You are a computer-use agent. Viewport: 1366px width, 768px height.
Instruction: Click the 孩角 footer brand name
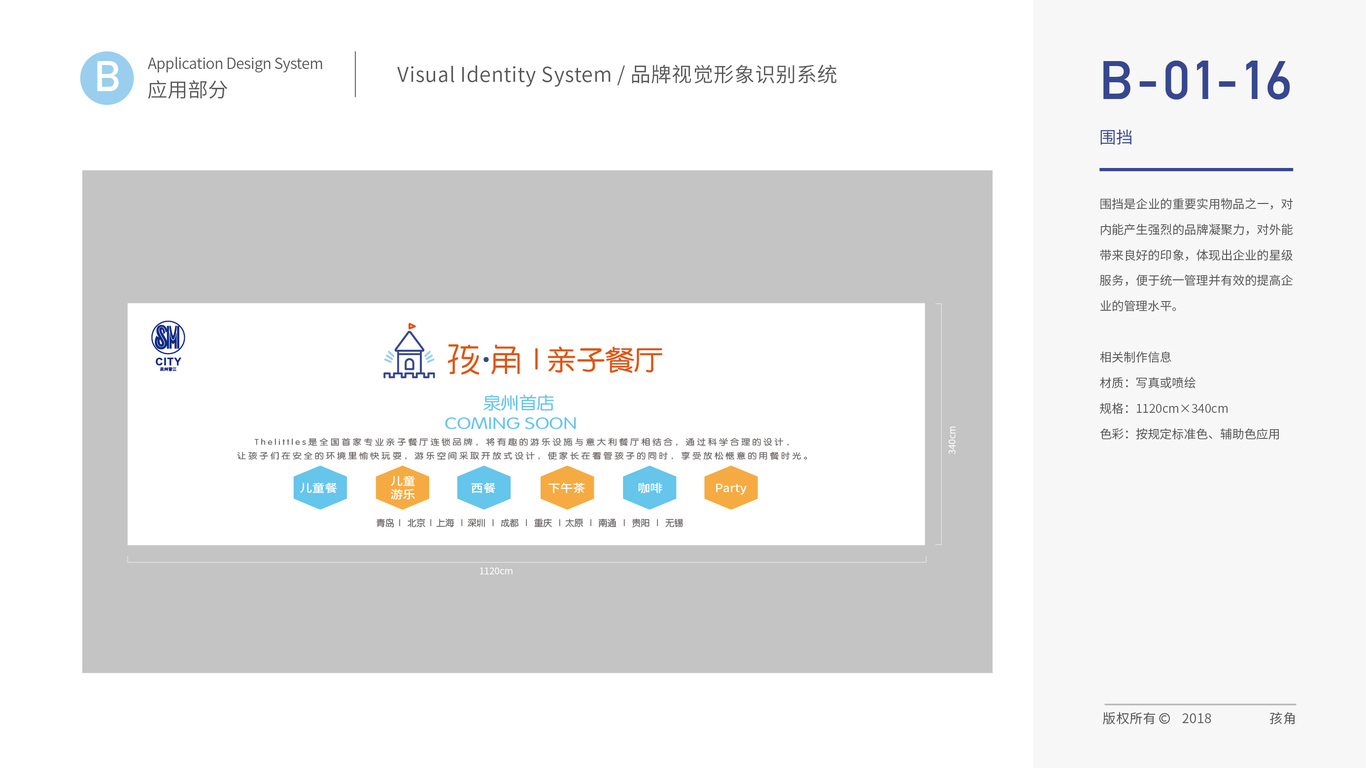1282,718
